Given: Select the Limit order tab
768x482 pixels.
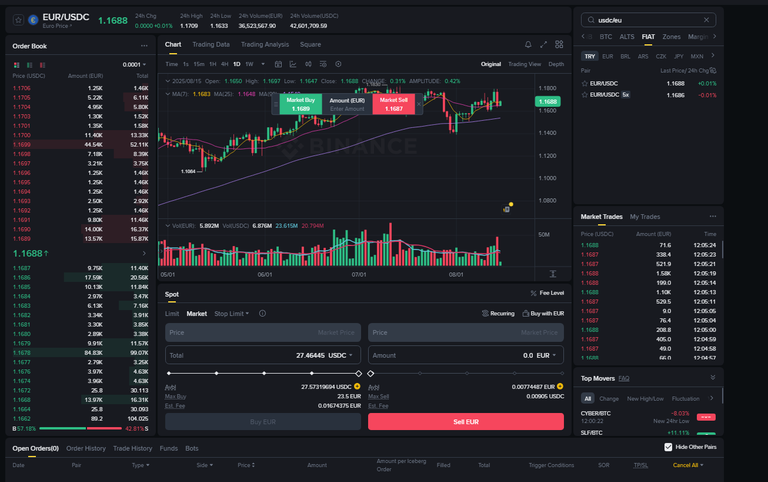Looking at the screenshot, I should tap(172, 313).
